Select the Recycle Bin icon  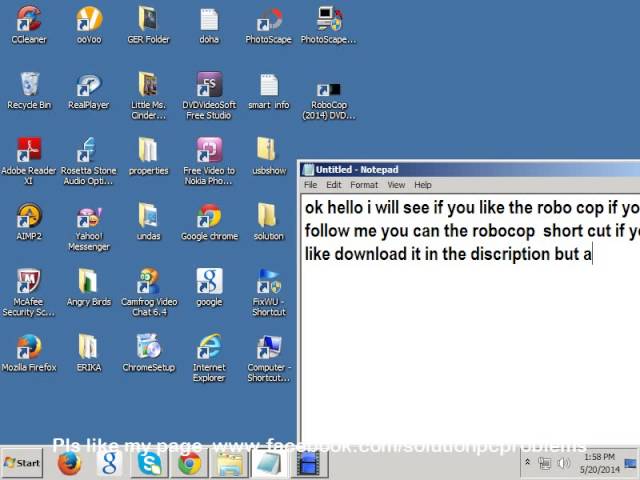(29, 91)
